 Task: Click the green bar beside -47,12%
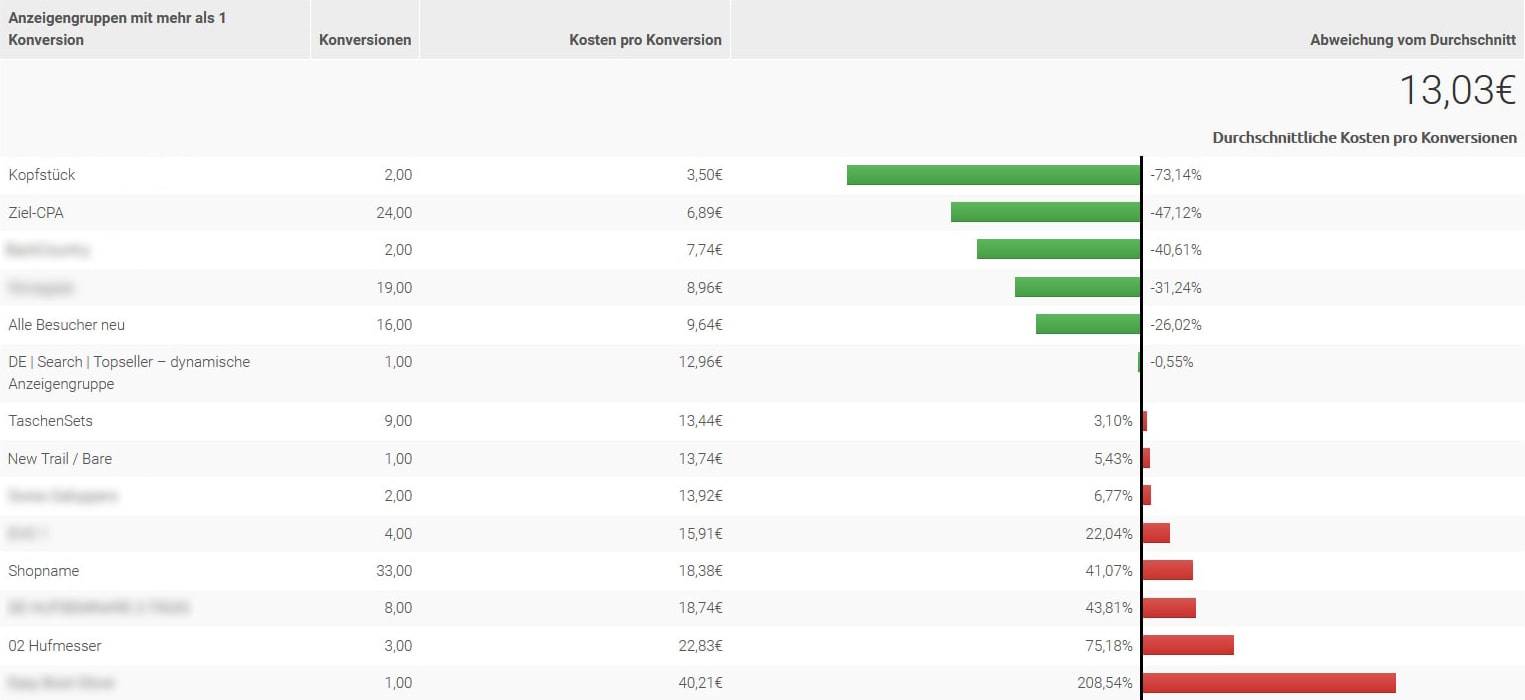(x=1045, y=213)
